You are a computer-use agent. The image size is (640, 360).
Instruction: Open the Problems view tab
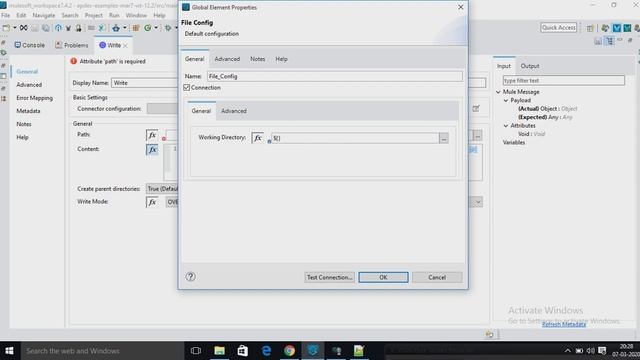(x=72, y=45)
